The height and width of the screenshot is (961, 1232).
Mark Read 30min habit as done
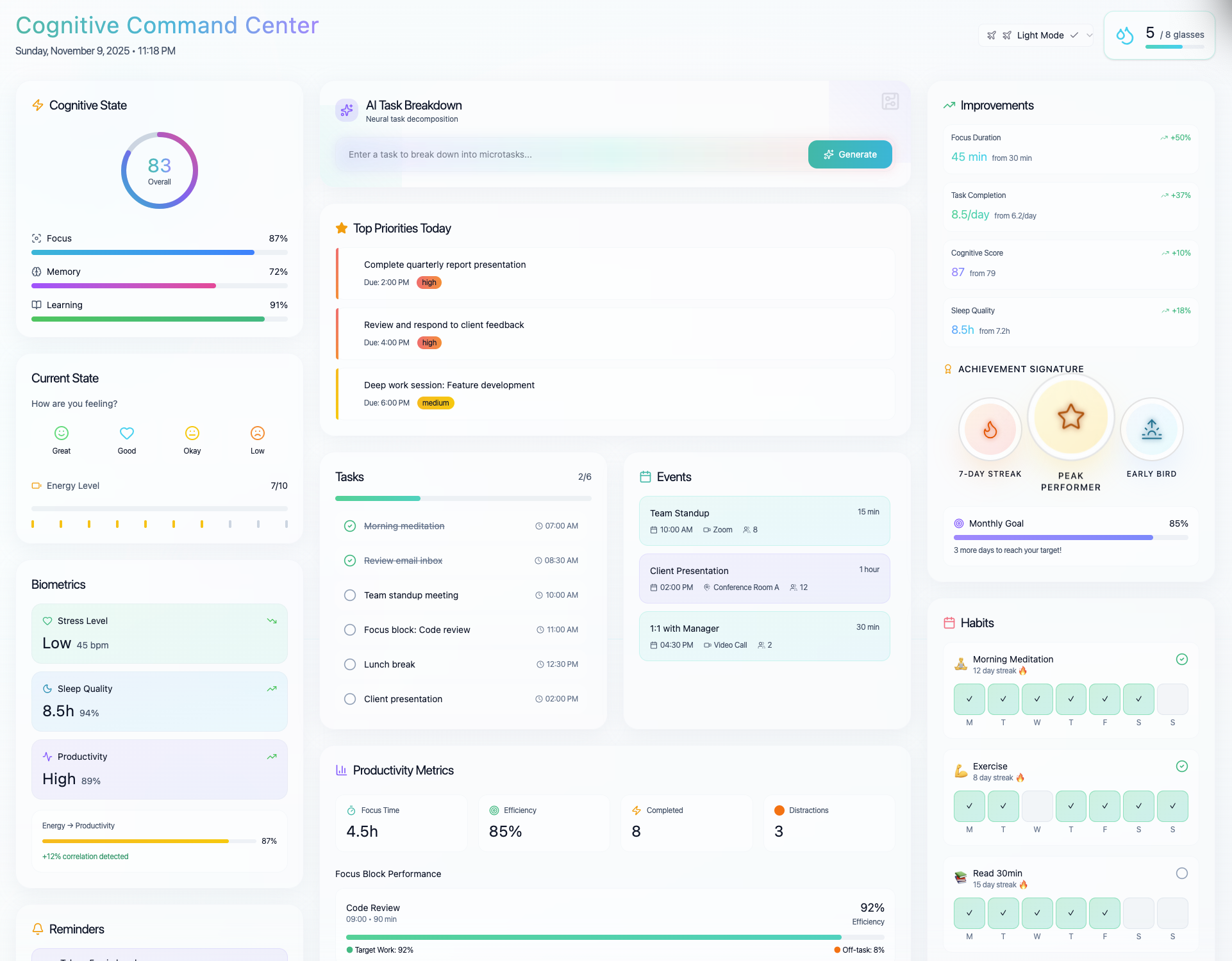coord(1182,873)
